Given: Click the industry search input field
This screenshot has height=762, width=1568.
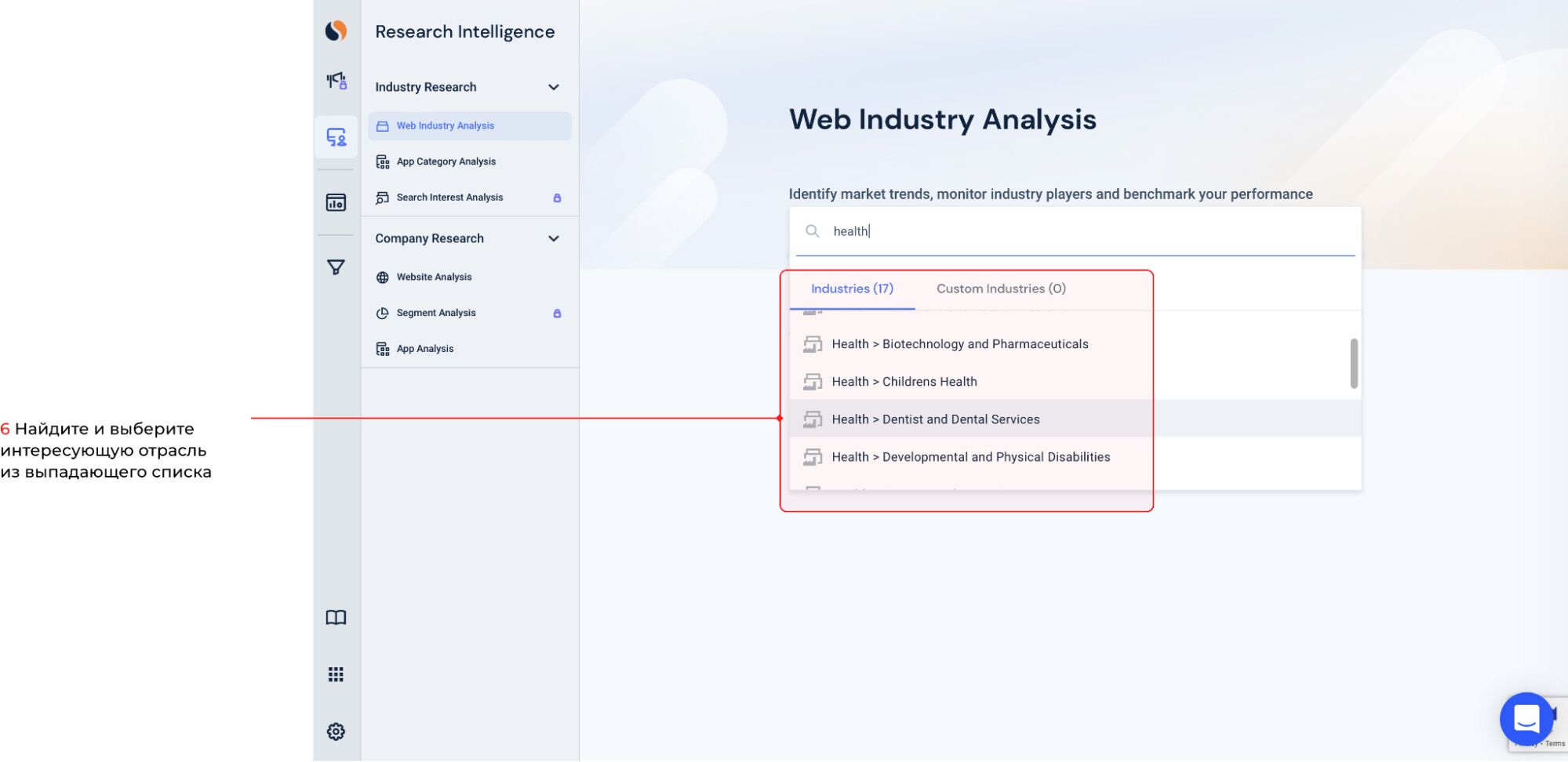Looking at the screenshot, I should pos(1082,231).
